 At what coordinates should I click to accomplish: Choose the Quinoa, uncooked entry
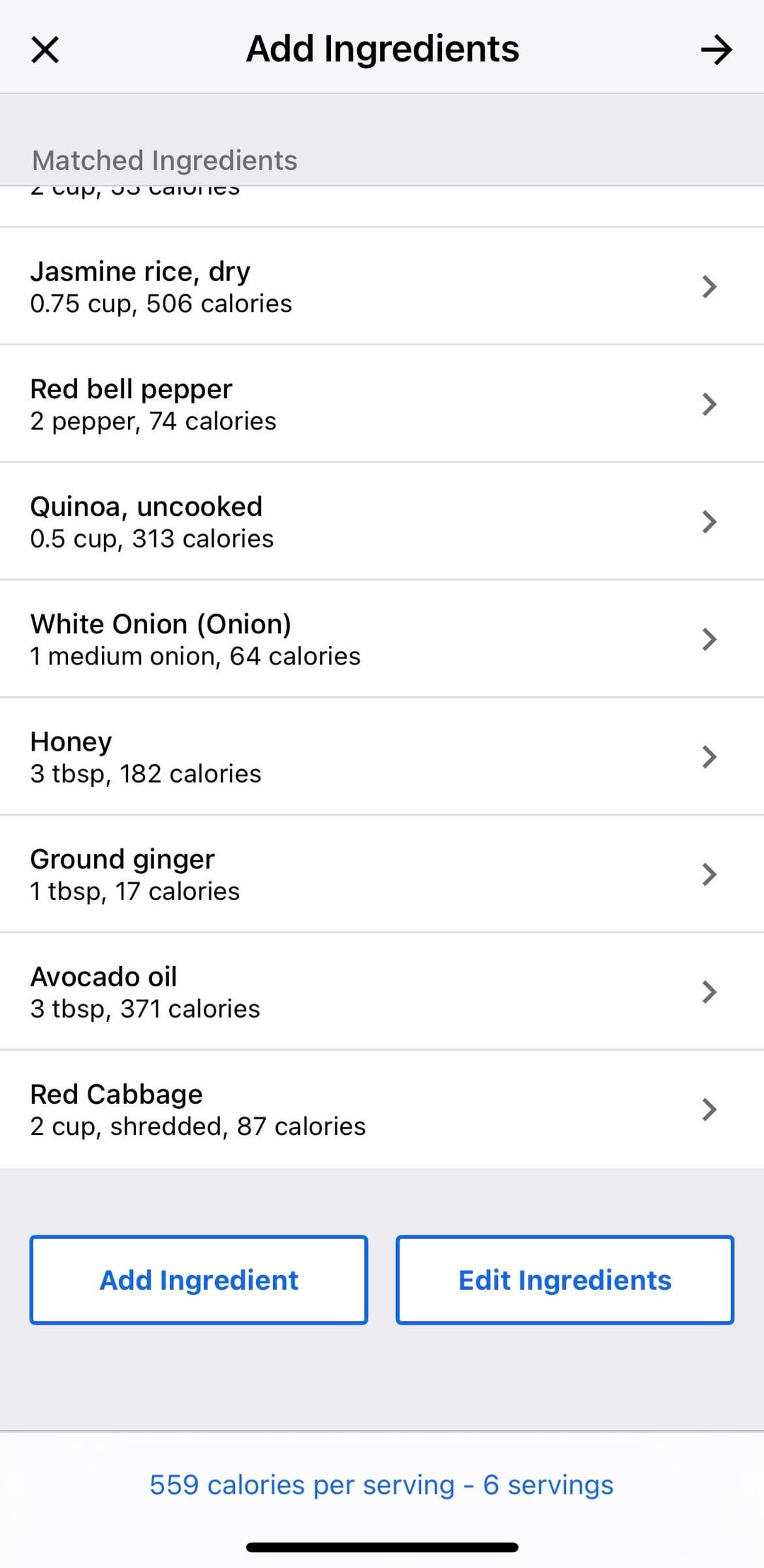click(x=146, y=507)
